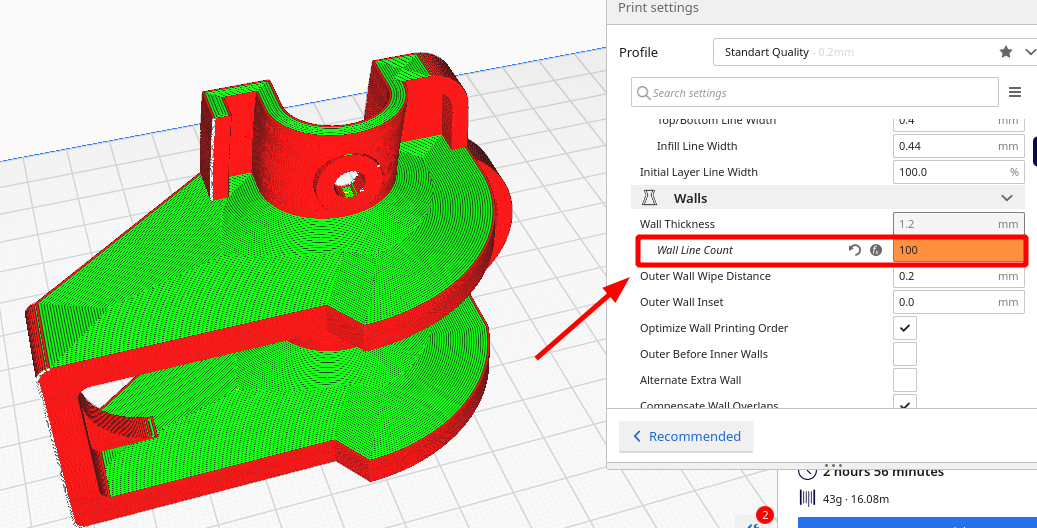The width and height of the screenshot is (1037, 528).
Task: Click the Outer Wall Wipe Distance label
Action: coord(705,276)
